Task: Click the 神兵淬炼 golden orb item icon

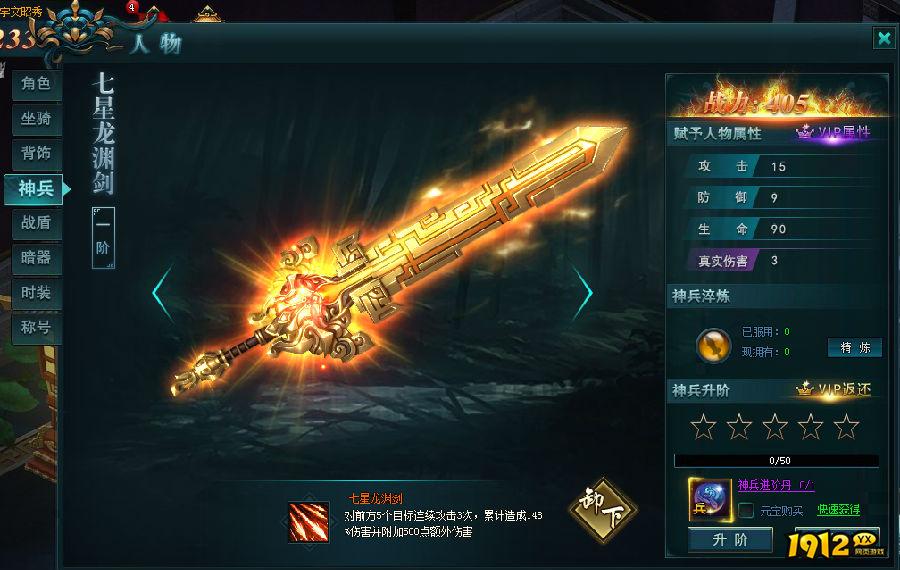Action: 713,345
